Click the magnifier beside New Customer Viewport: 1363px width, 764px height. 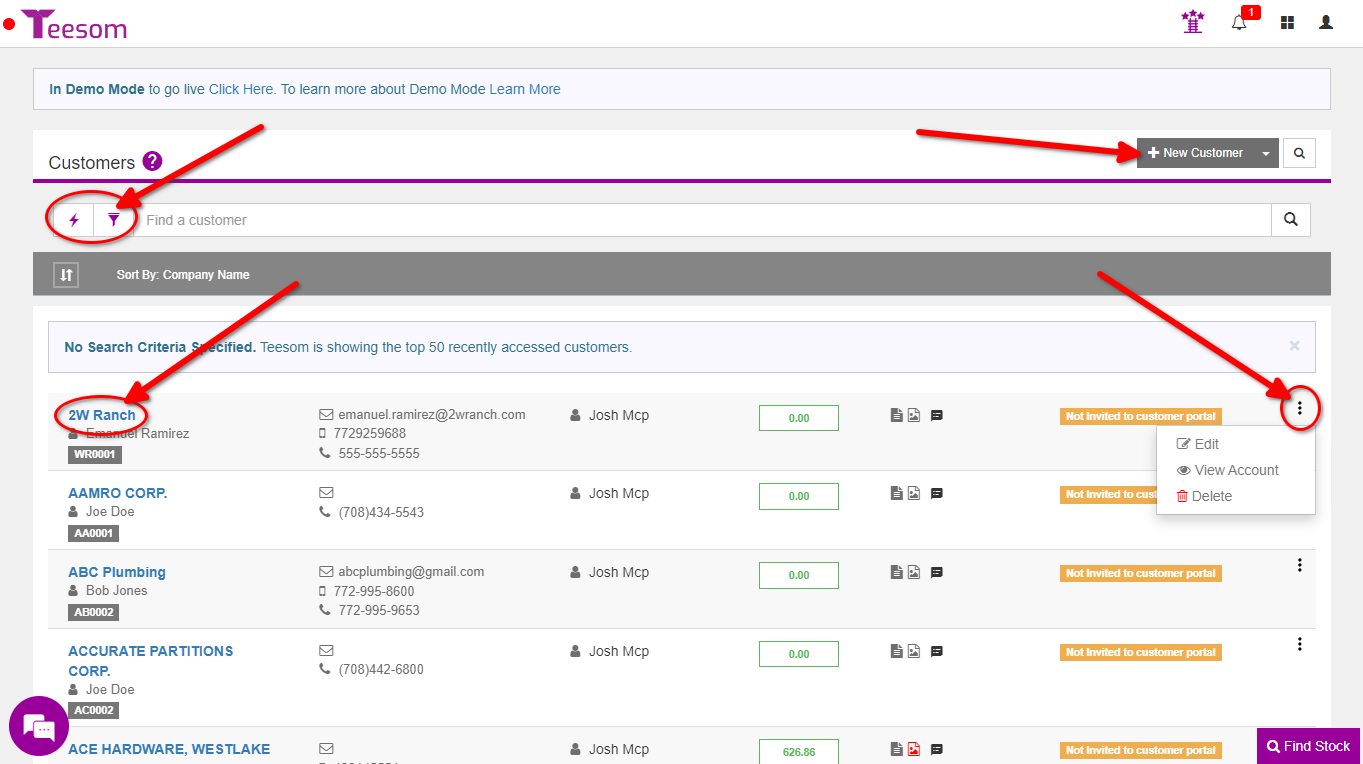1299,153
